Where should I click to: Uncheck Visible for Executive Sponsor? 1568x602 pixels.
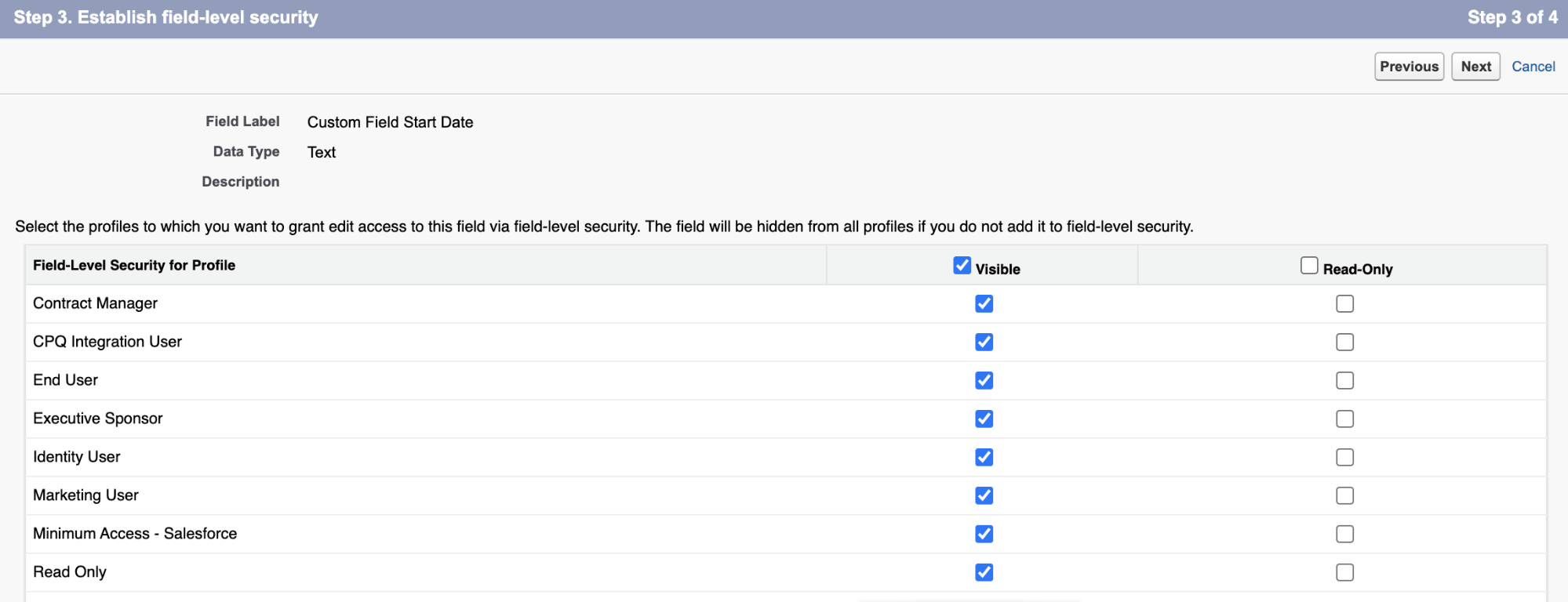click(984, 419)
